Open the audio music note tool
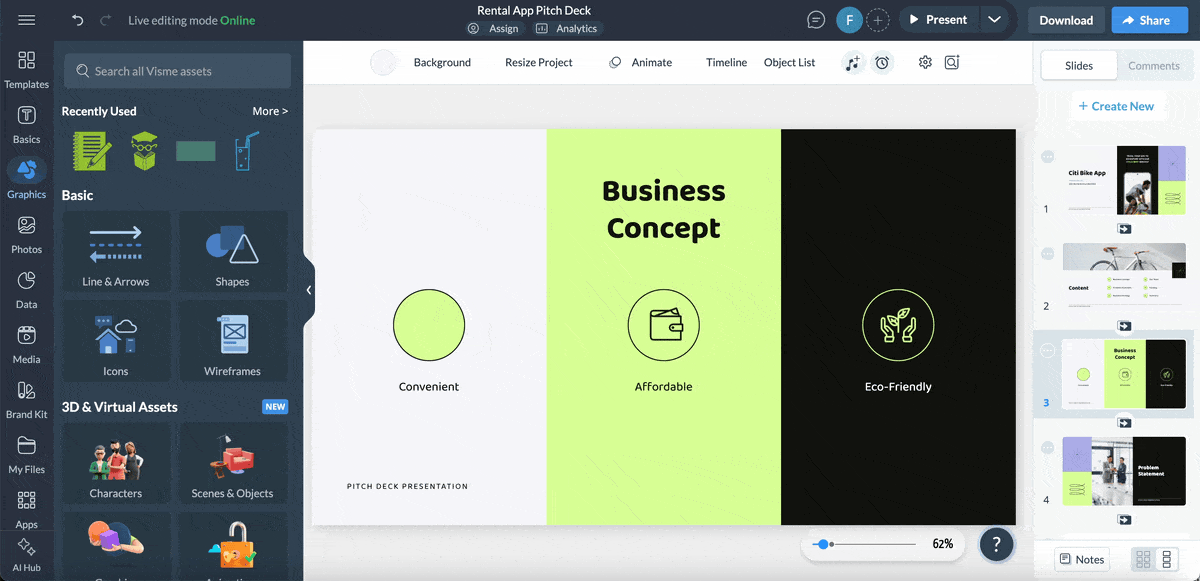The image size is (1200, 581). 852,62
